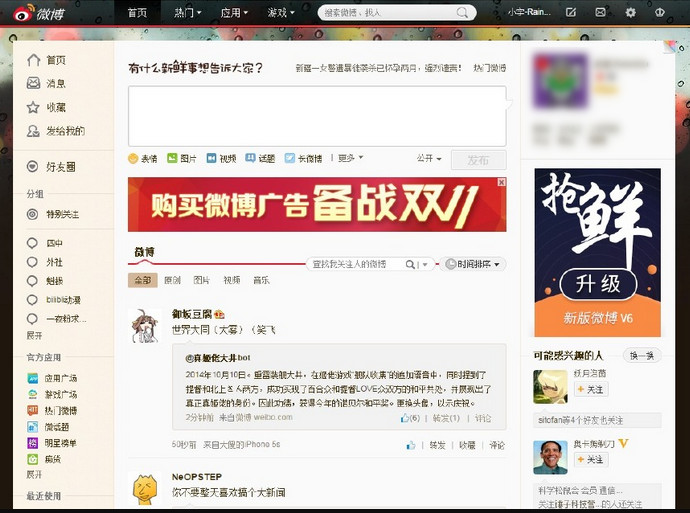Click the 视频 video icon in composer

point(212,158)
